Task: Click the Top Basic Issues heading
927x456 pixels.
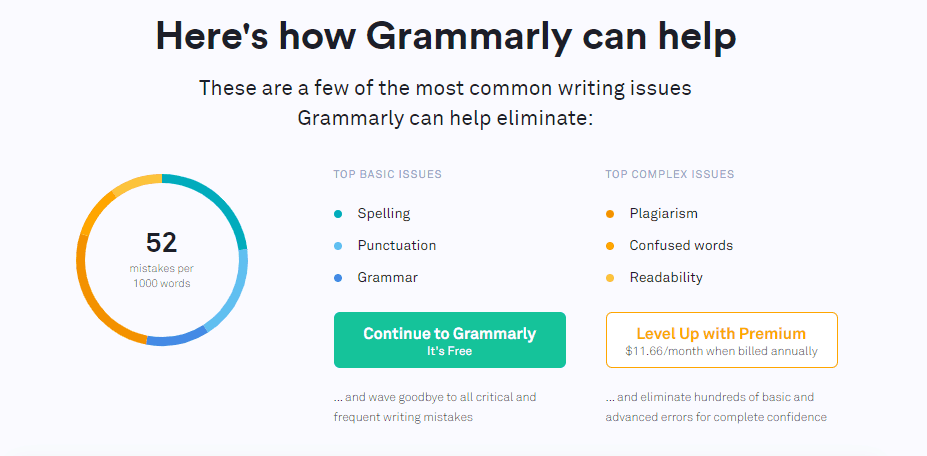Action: coord(387,174)
